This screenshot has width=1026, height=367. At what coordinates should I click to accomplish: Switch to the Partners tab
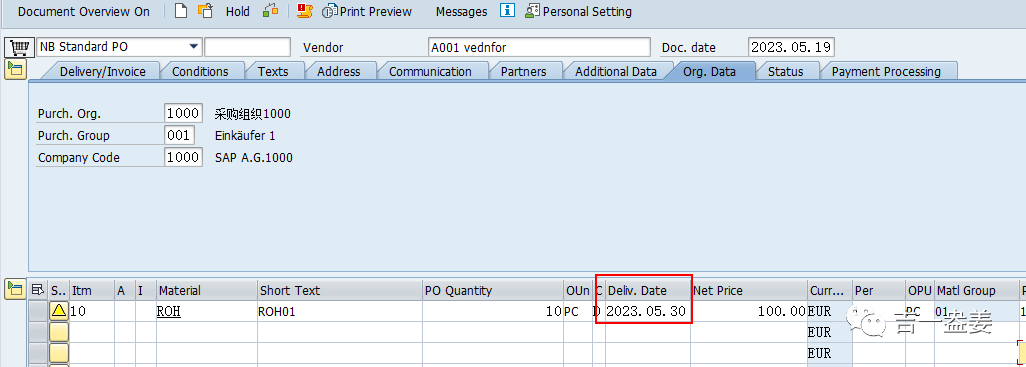coord(523,71)
